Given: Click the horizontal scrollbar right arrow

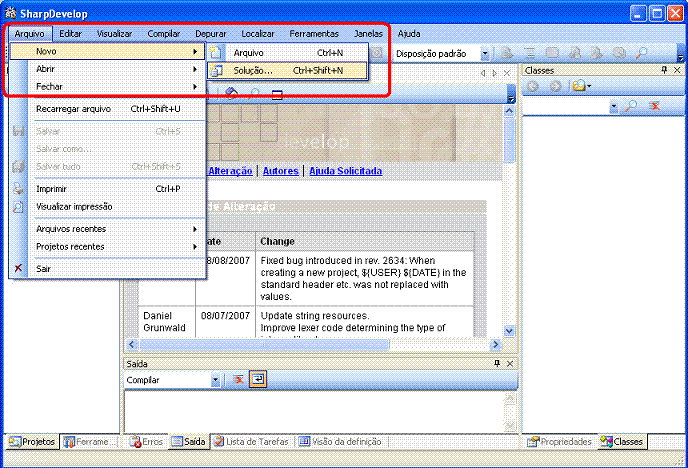Looking at the screenshot, I should click(495, 344).
